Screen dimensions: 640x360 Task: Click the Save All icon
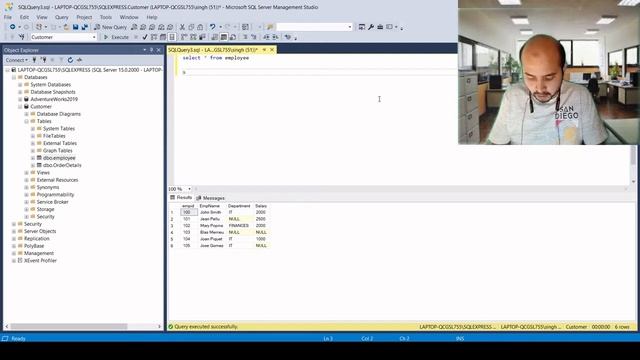point(84,27)
